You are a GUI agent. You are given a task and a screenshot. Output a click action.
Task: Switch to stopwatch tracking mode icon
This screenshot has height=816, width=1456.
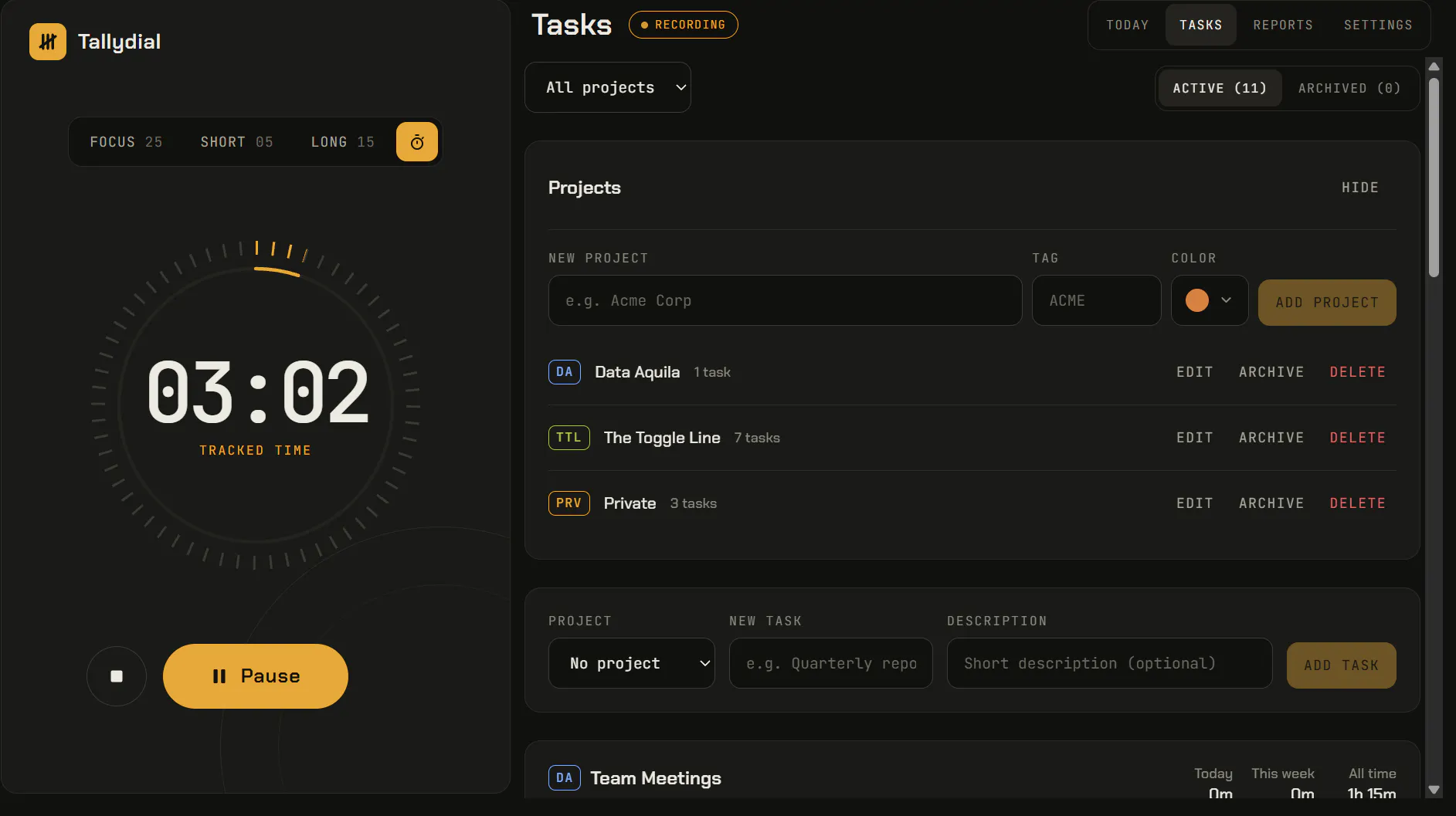pos(417,142)
